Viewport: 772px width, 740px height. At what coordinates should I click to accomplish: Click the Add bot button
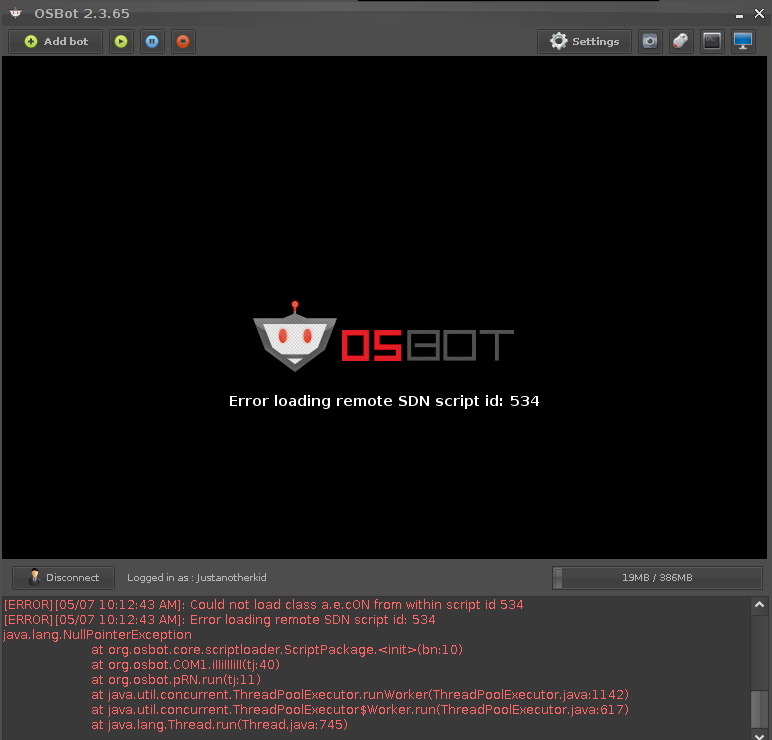(56, 41)
